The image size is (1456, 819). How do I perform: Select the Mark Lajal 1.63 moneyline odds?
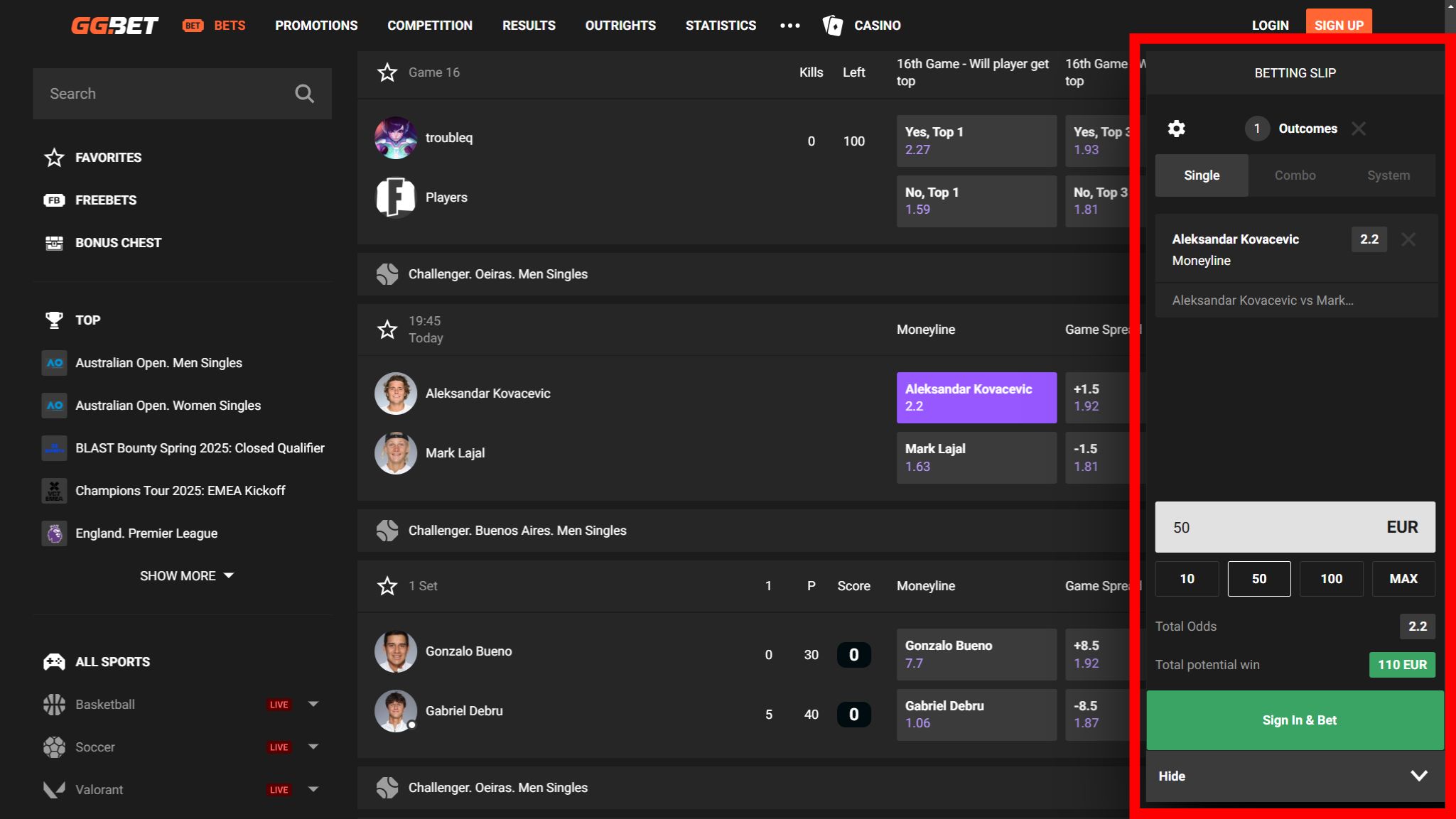[976, 458]
